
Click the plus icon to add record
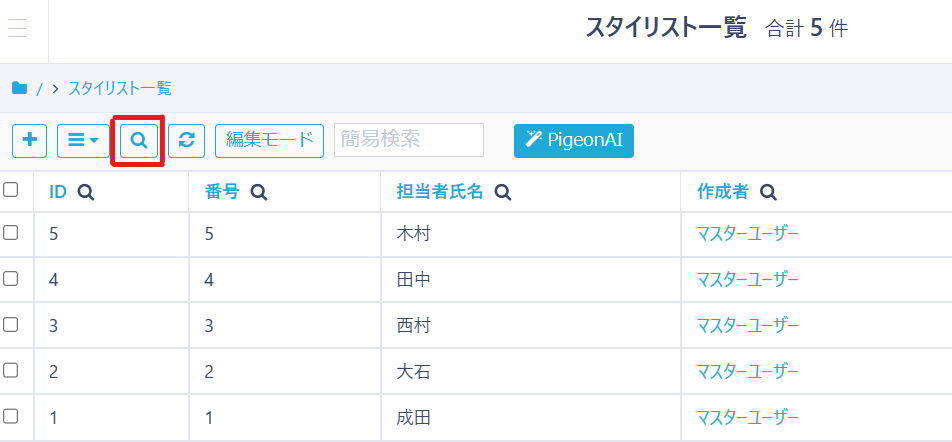coord(29,141)
